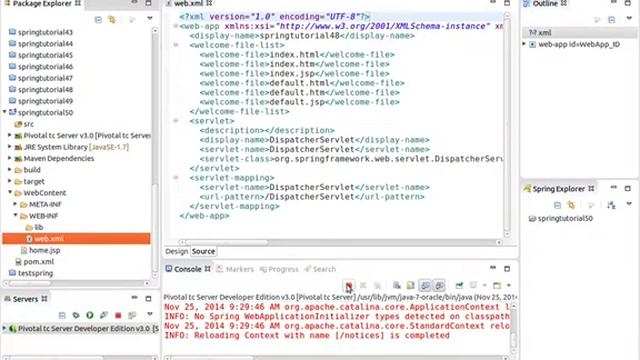This screenshot has height=360, width=640.
Task: Select the web.xml editor tab
Action: [189, 4]
